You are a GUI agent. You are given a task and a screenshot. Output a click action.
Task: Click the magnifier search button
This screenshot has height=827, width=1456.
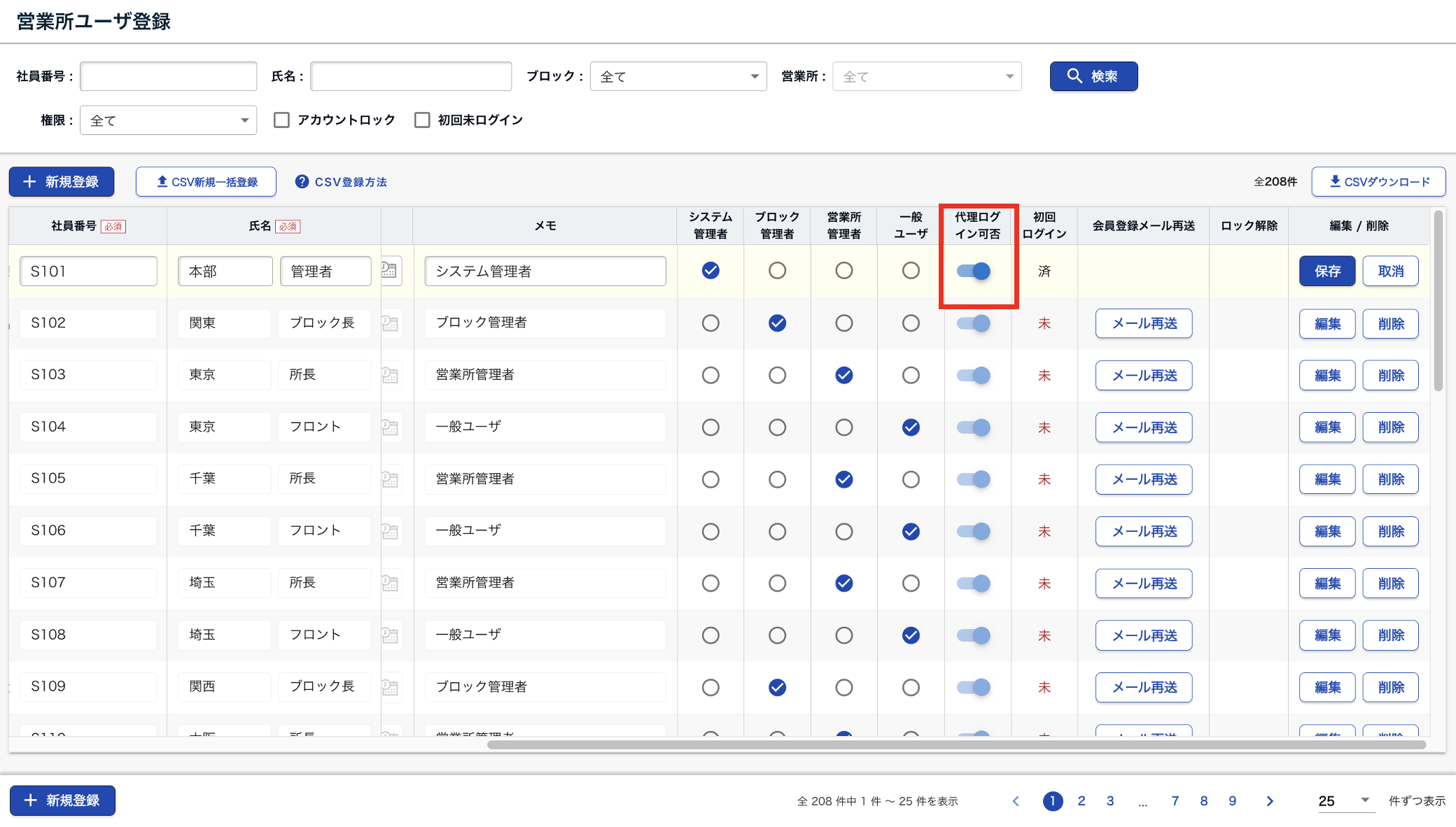[1093, 76]
